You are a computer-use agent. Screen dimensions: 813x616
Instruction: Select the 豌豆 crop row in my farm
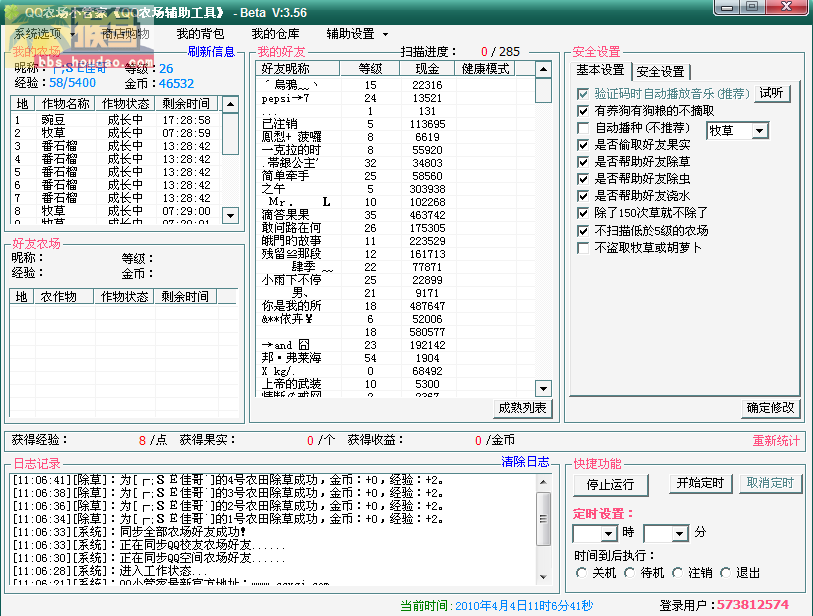point(117,120)
